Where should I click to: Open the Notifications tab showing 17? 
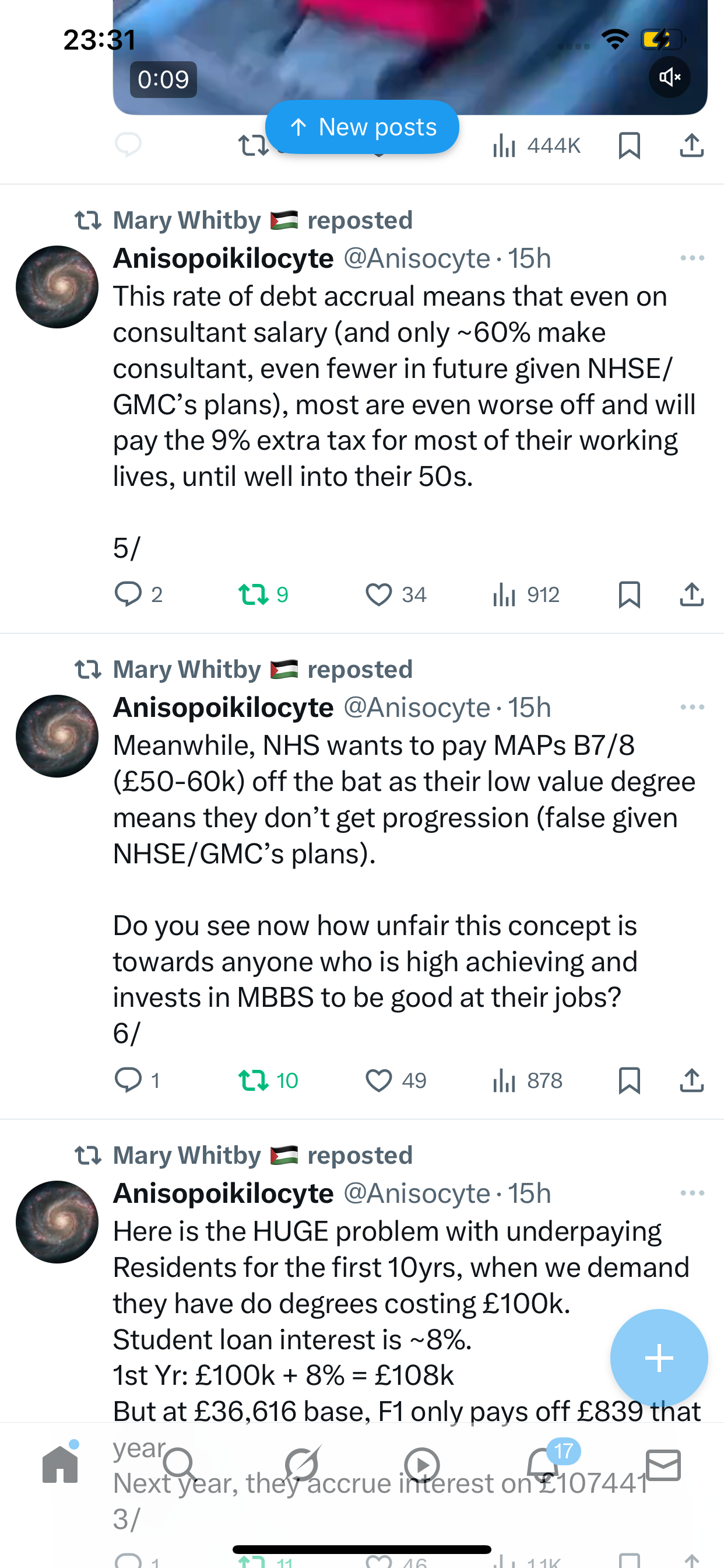point(543,1465)
